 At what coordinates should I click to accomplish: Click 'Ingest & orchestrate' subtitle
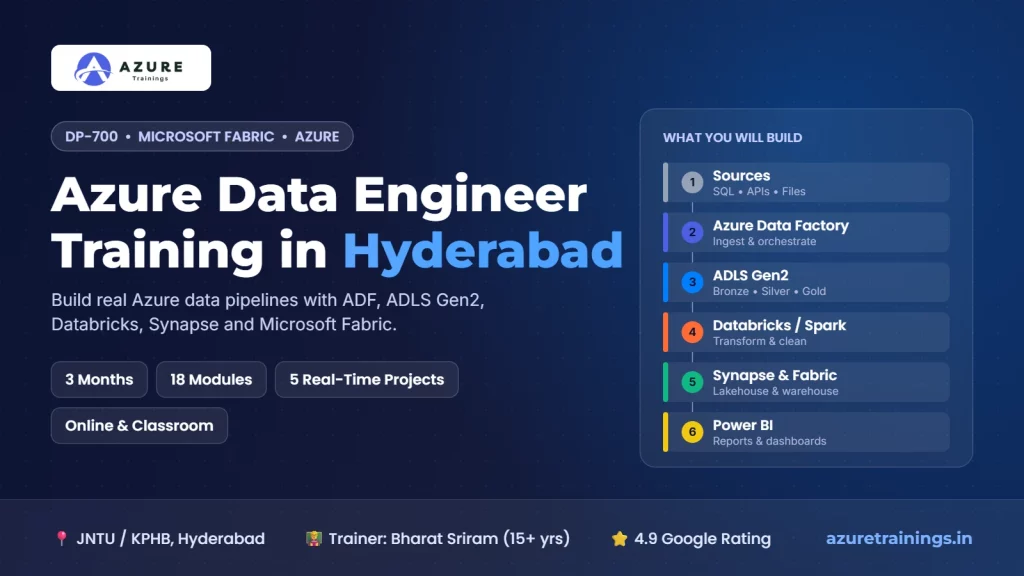pyautogui.click(x=764, y=242)
